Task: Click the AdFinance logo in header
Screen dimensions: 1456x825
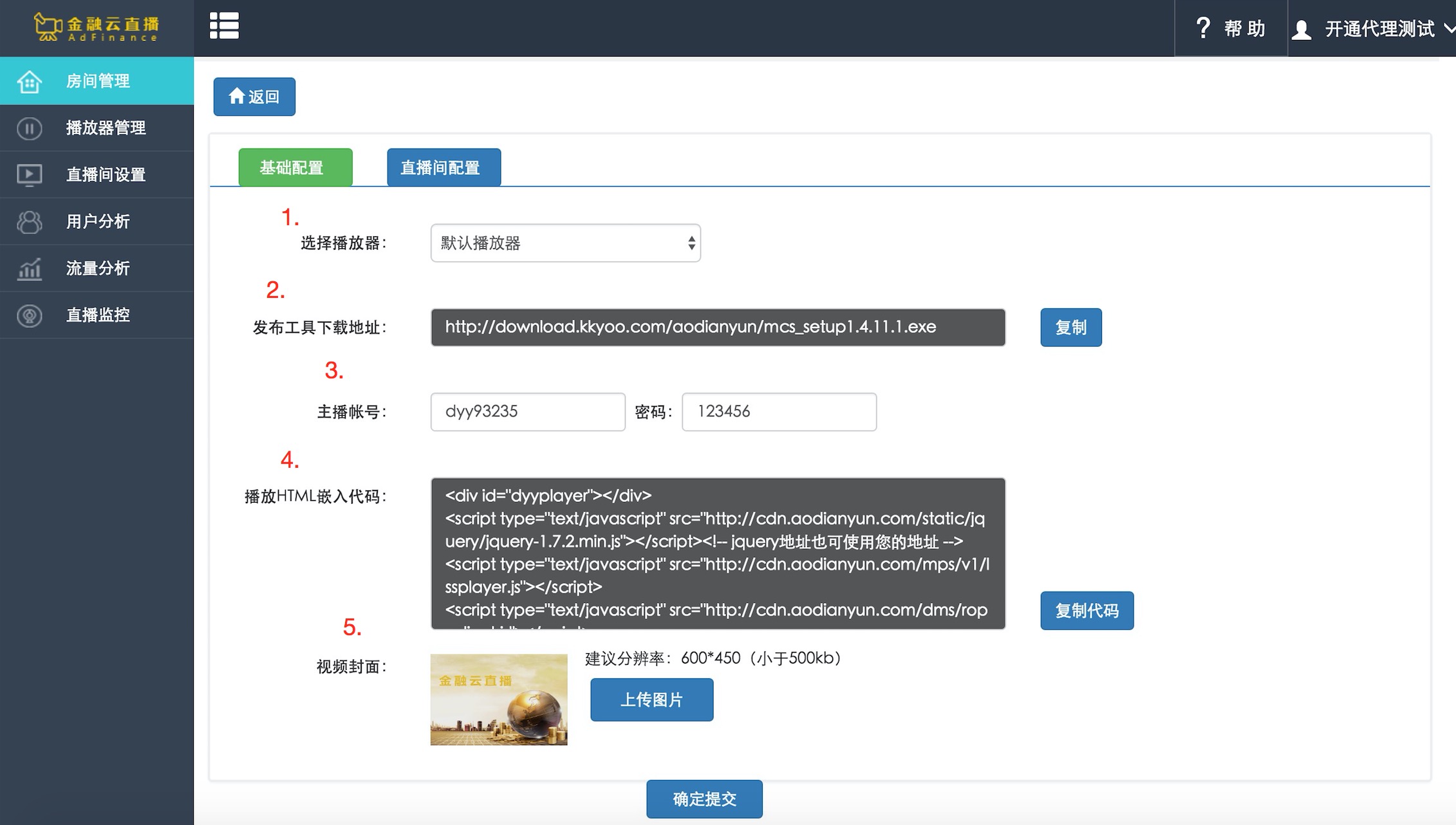Action: 97,28
